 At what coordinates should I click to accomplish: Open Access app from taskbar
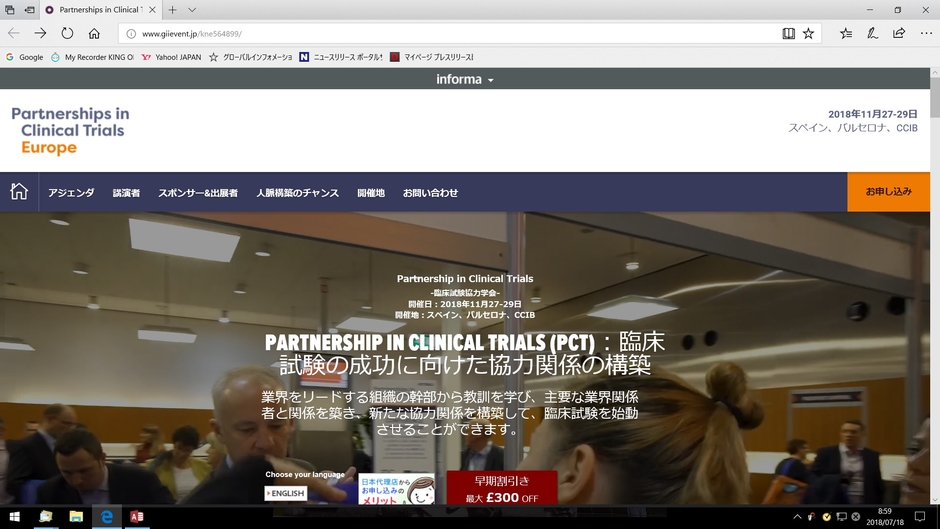coord(137,516)
